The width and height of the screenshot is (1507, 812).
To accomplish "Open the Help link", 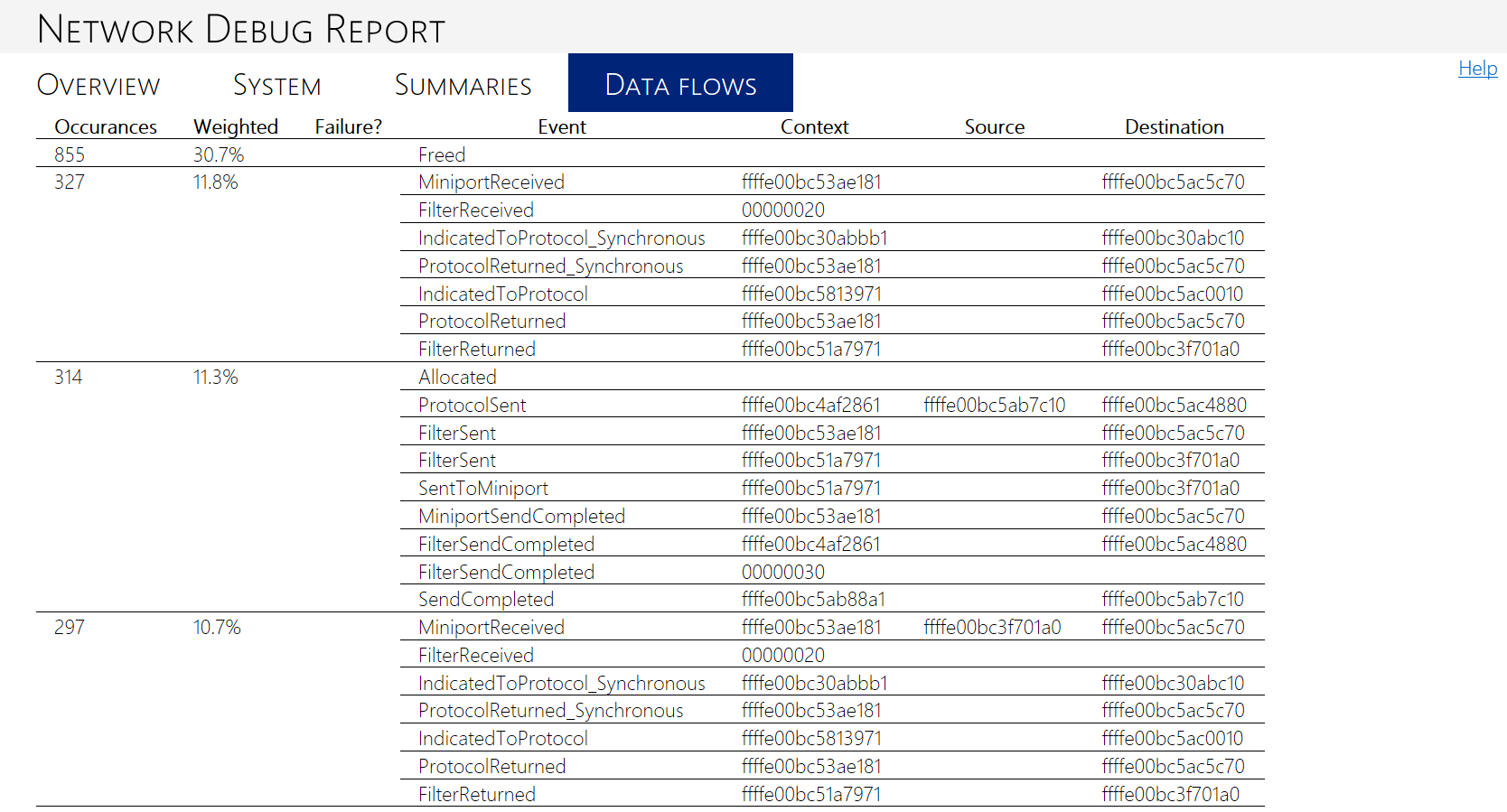I will tap(1478, 68).
